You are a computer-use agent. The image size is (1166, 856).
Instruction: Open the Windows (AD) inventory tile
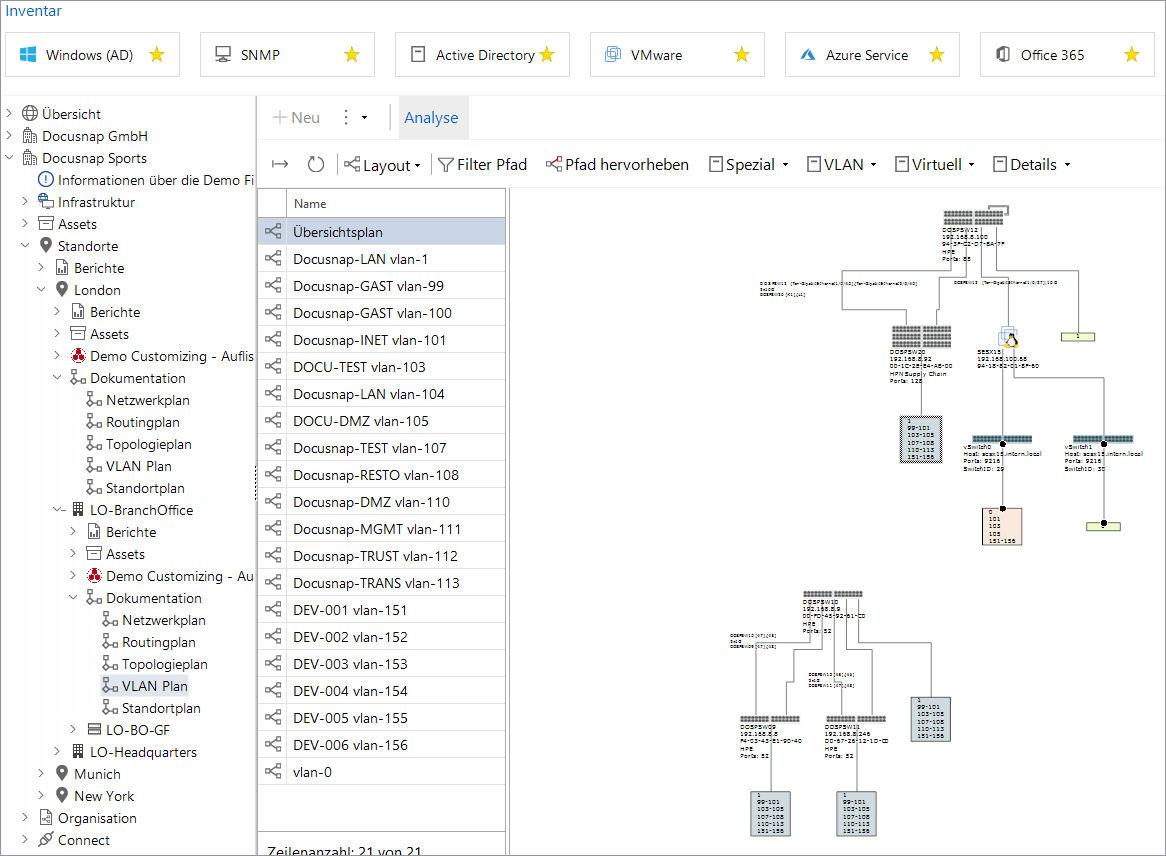[x=92, y=54]
